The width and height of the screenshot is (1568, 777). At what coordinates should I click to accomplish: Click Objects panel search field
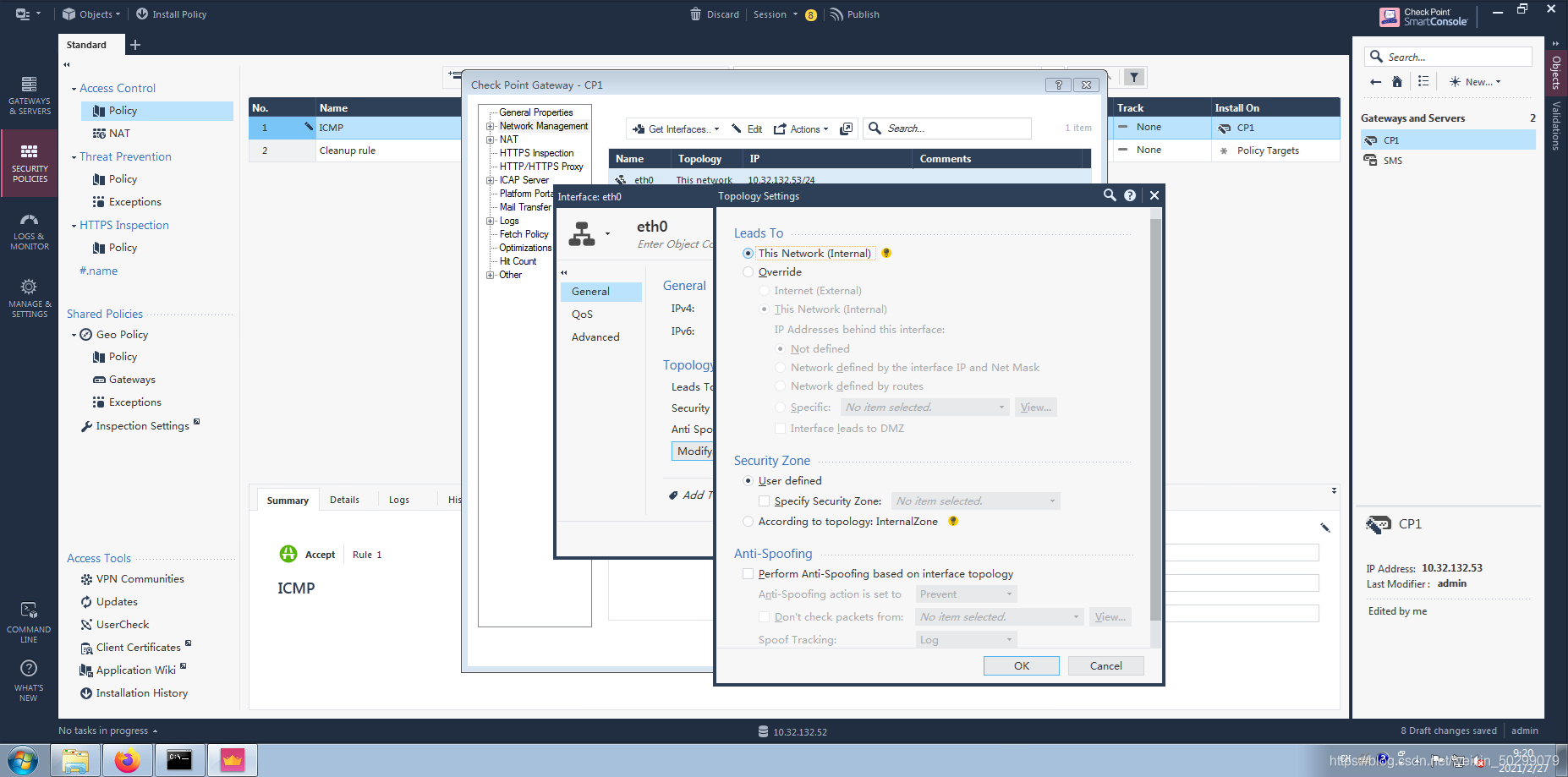(1448, 57)
